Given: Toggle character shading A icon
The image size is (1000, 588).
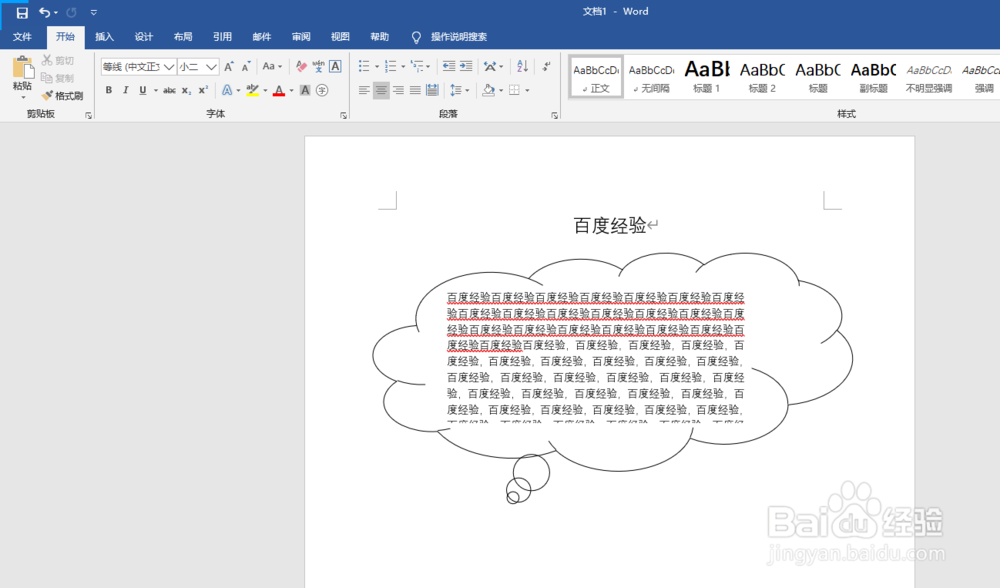Looking at the screenshot, I should point(305,91).
